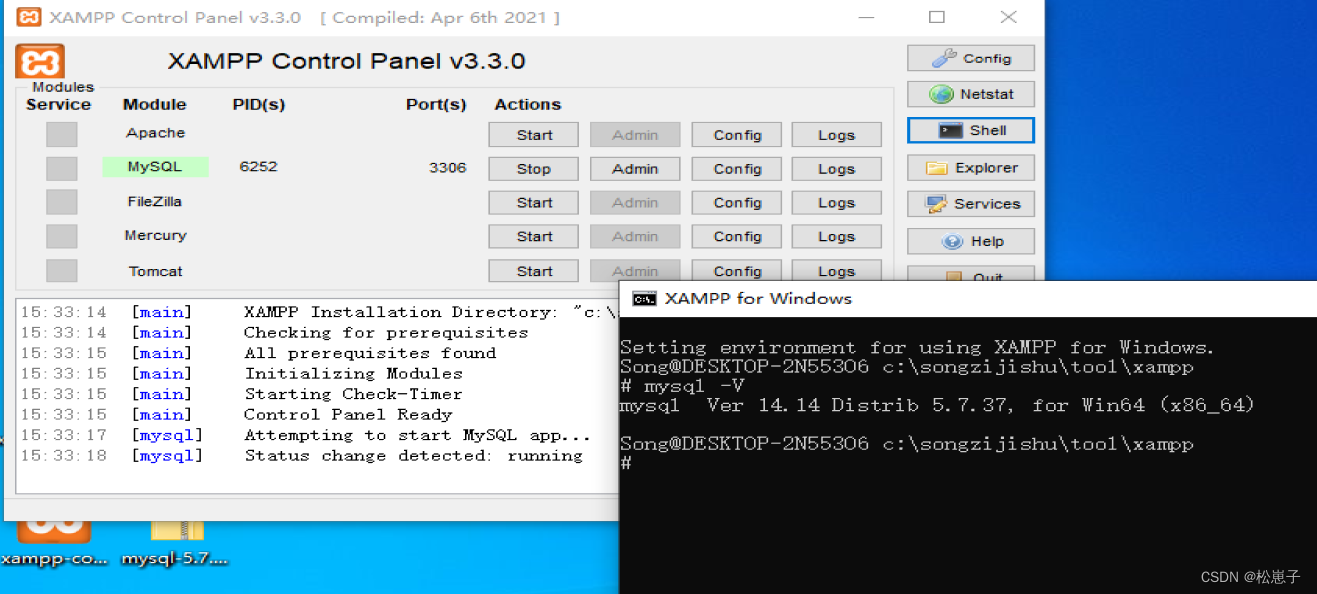Viewport: 1317px width, 594px height.
Task: Click the Mercury module label
Action: click(155, 235)
